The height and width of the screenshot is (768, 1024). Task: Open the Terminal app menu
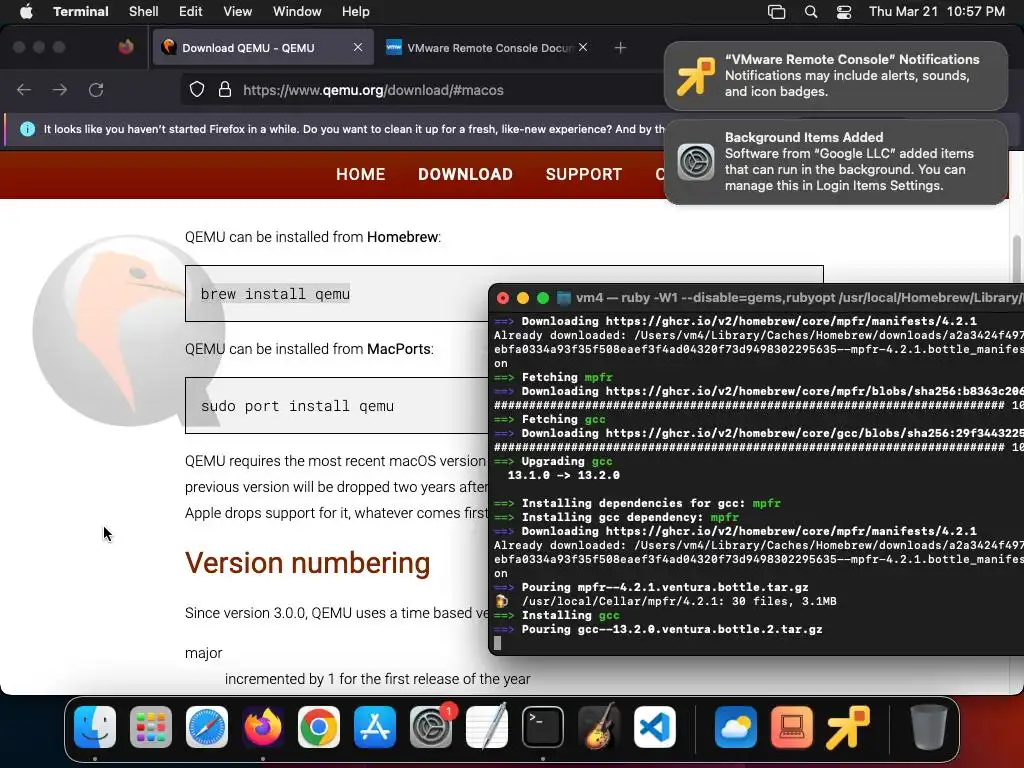(80, 12)
